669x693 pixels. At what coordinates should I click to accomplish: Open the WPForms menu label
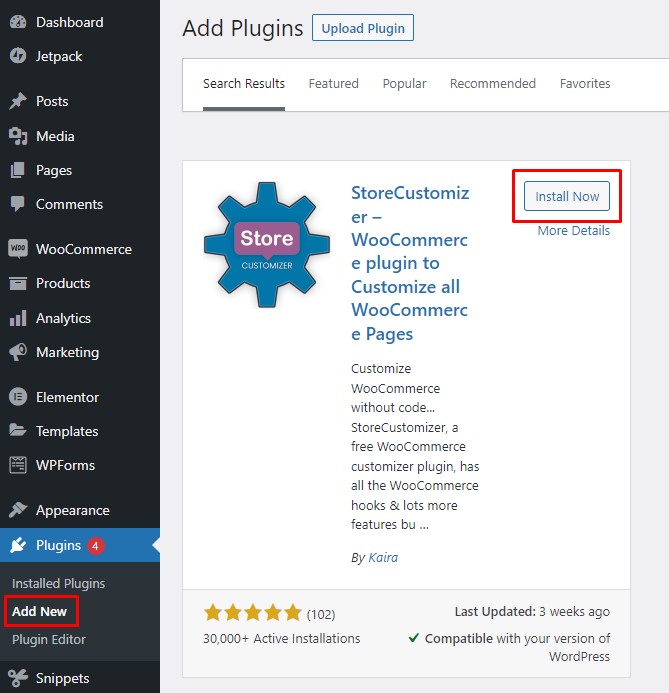pos(65,465)
